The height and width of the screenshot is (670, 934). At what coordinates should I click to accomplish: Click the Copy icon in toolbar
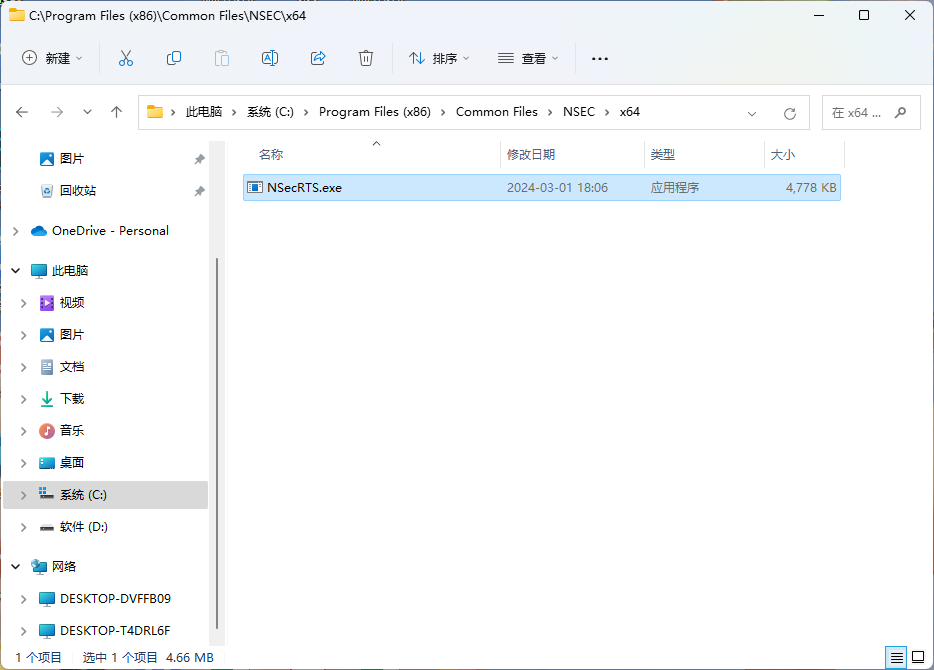tap(174, 58)
